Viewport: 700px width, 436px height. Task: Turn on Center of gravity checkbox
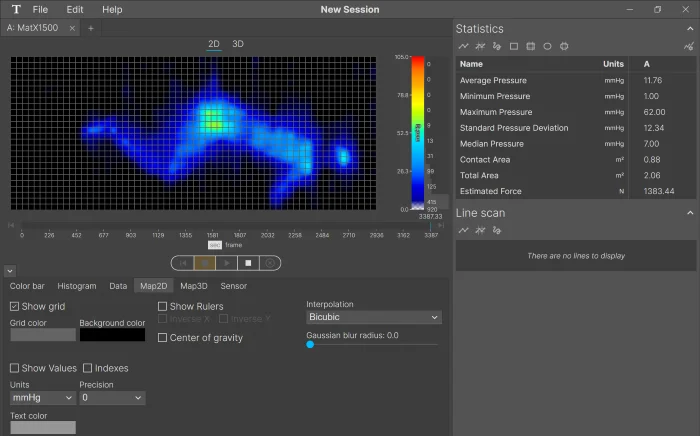pyautogui.click(x=163, y=338)
